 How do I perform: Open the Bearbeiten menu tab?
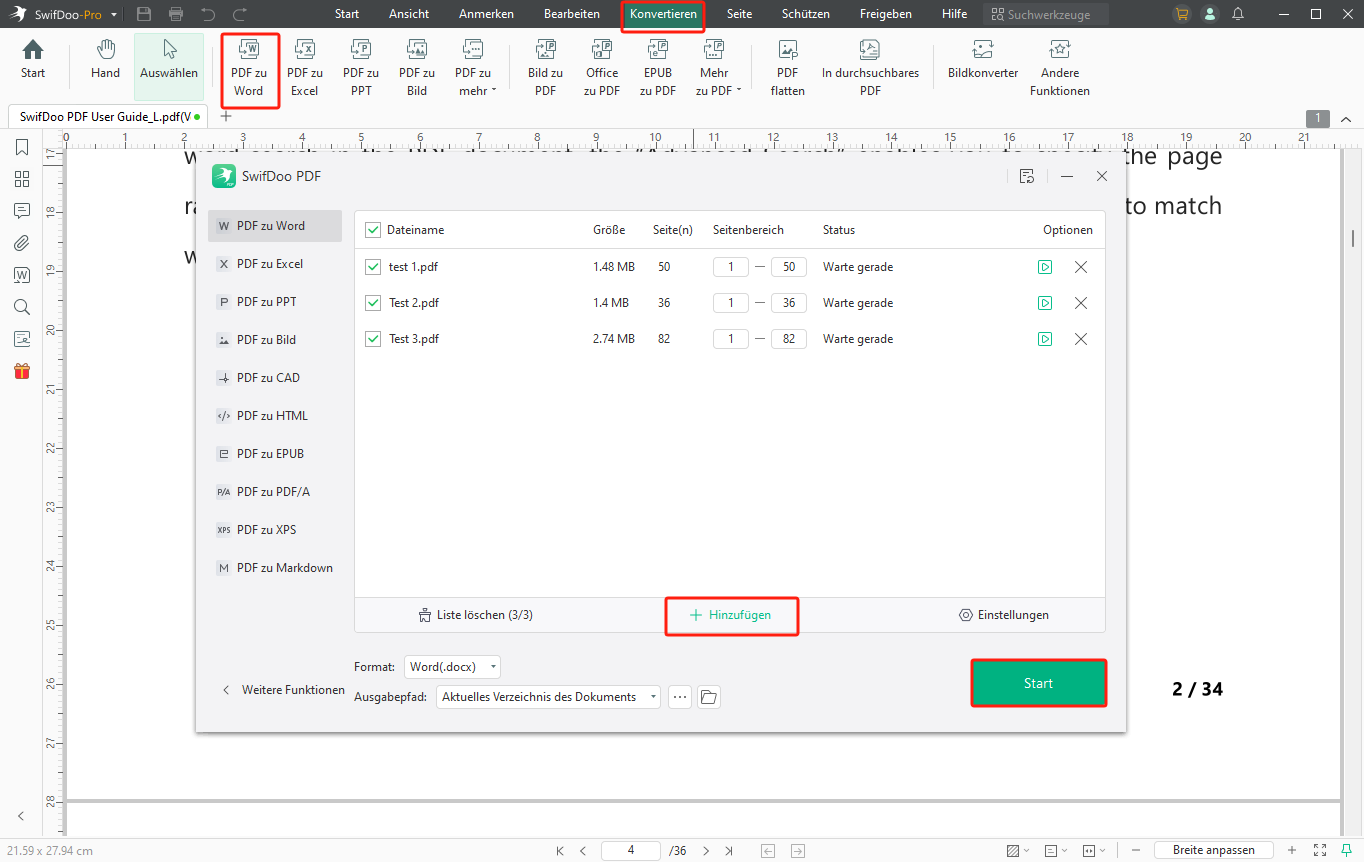click(572, 14)
